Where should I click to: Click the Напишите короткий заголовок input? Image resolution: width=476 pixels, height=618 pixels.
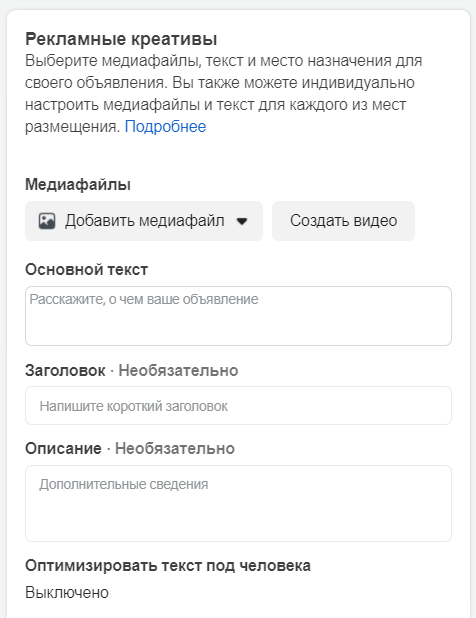[238, 406]
